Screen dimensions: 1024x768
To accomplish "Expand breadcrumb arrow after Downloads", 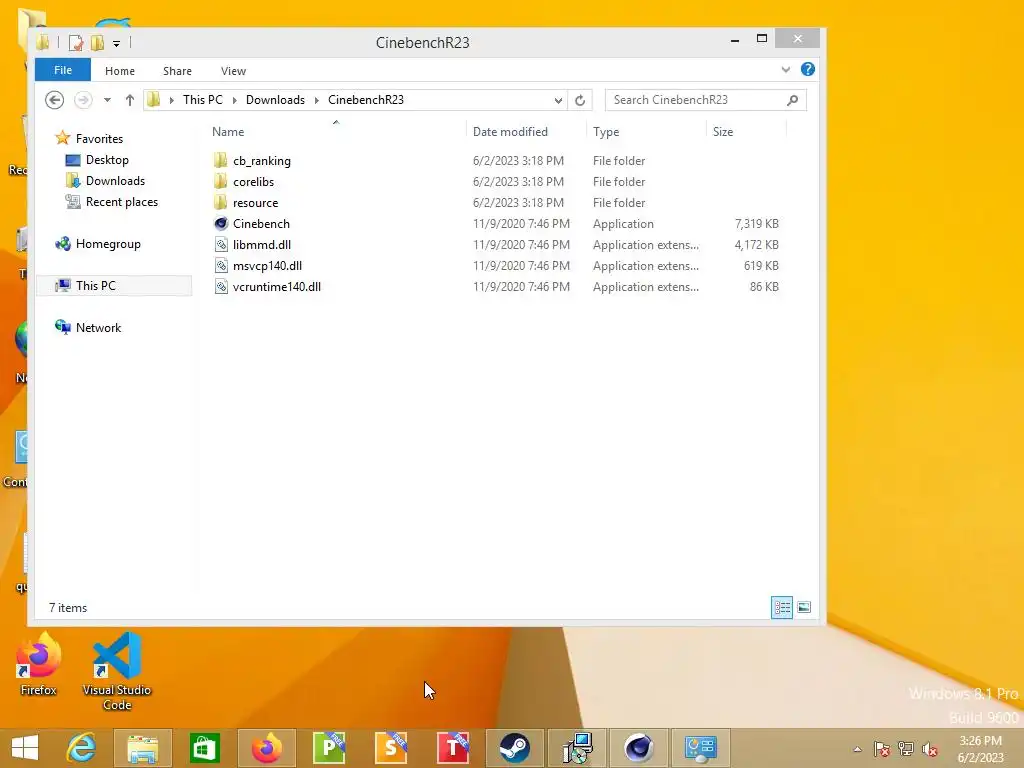I will 317,100.
